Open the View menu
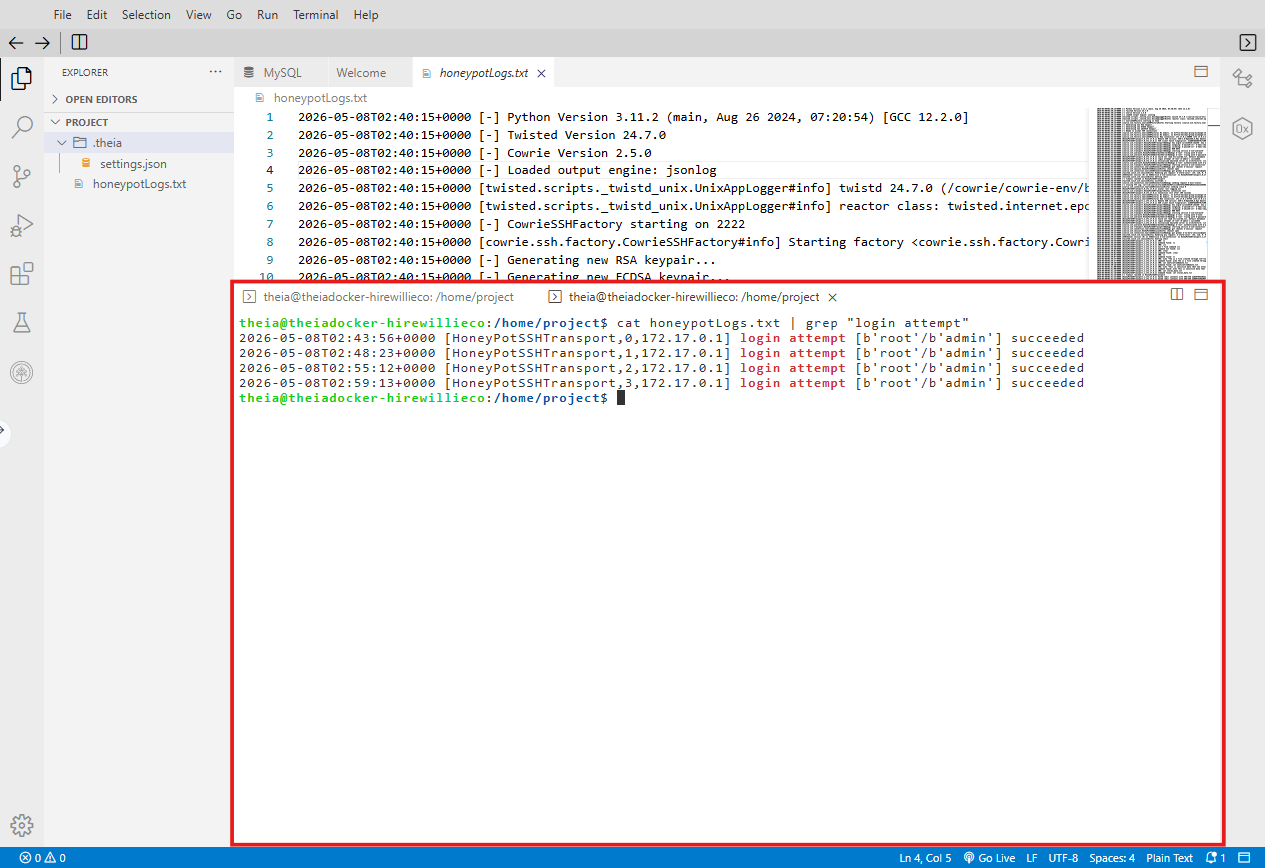1265x868 pixels. 199,15
